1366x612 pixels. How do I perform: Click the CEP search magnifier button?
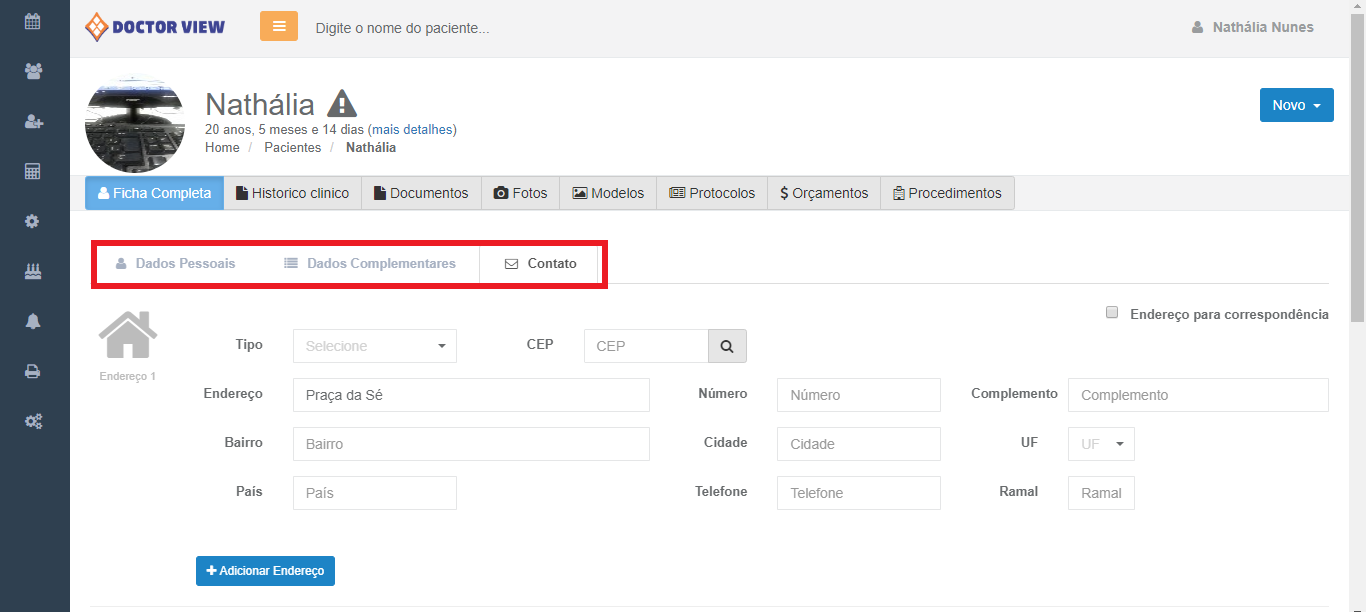click(x=727, y=346)
